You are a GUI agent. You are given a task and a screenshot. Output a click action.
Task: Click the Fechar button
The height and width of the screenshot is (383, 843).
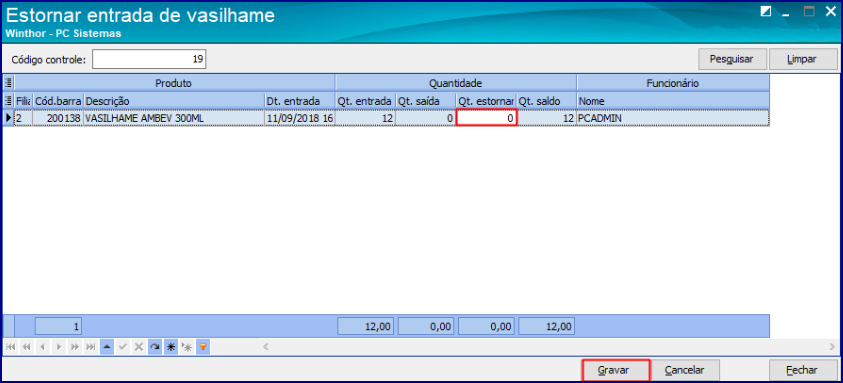pos(803,370)
